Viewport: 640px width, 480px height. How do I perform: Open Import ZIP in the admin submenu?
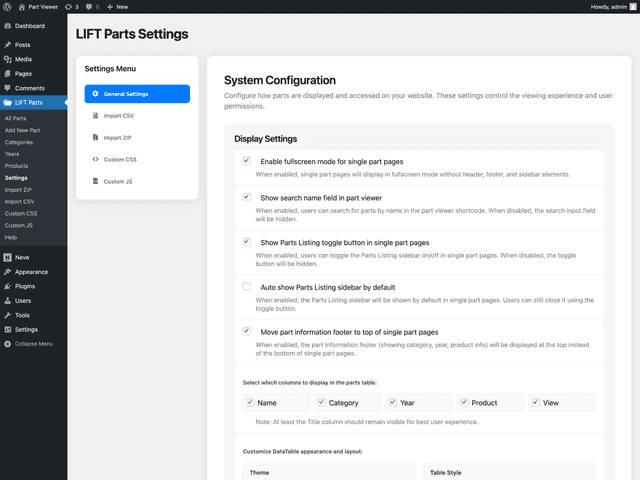(x=18, y=190)
